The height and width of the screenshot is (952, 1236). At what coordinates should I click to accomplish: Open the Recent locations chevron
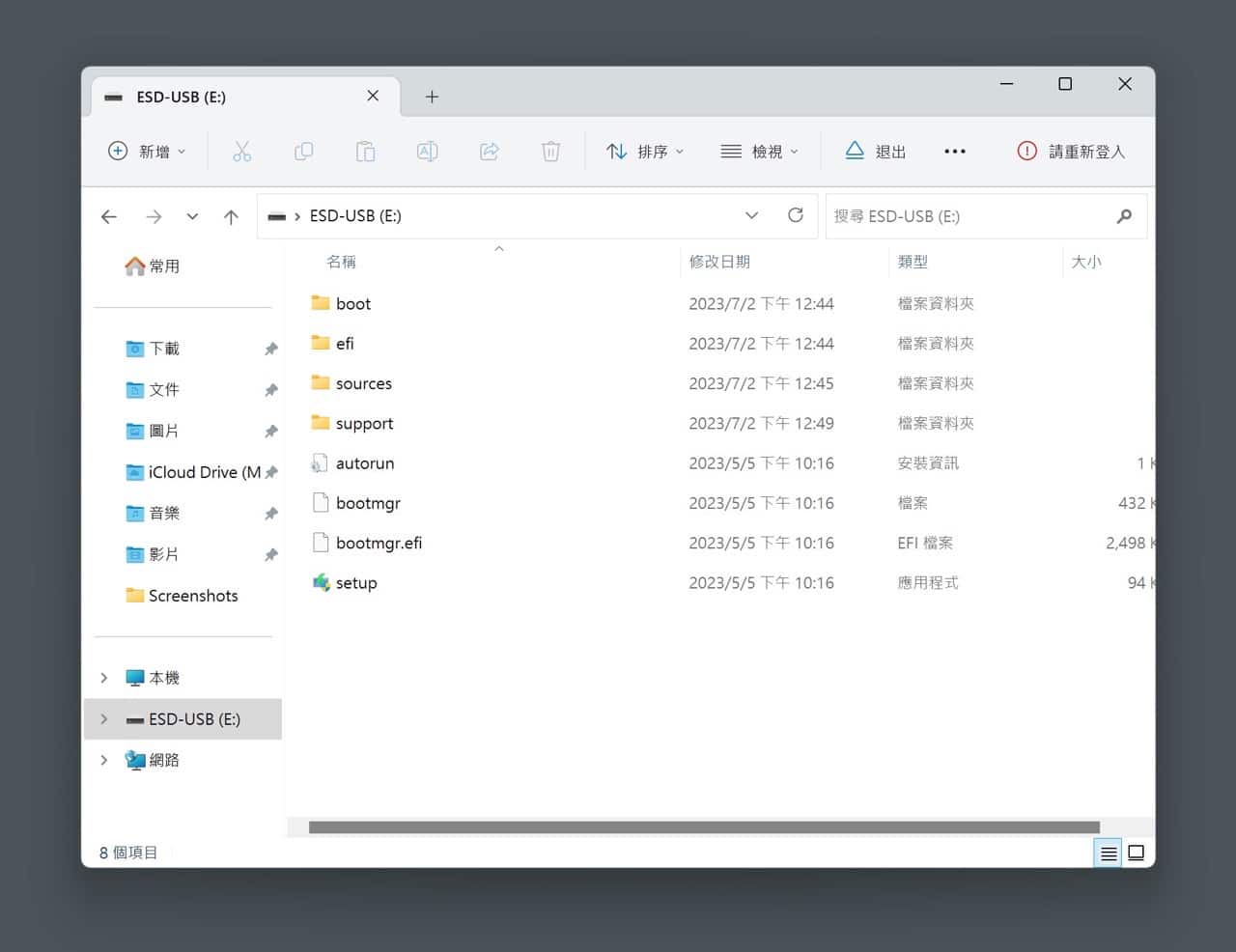coord(192,216)
